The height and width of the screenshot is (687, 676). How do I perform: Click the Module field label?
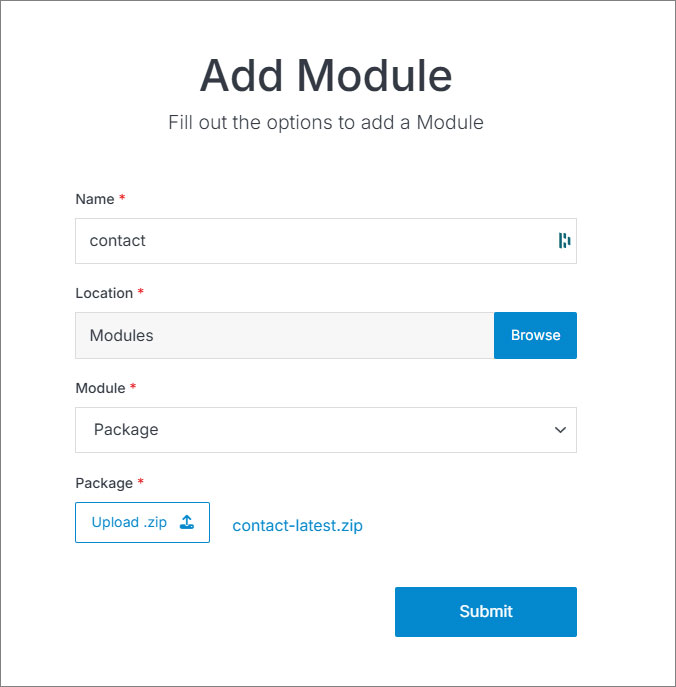100,388
